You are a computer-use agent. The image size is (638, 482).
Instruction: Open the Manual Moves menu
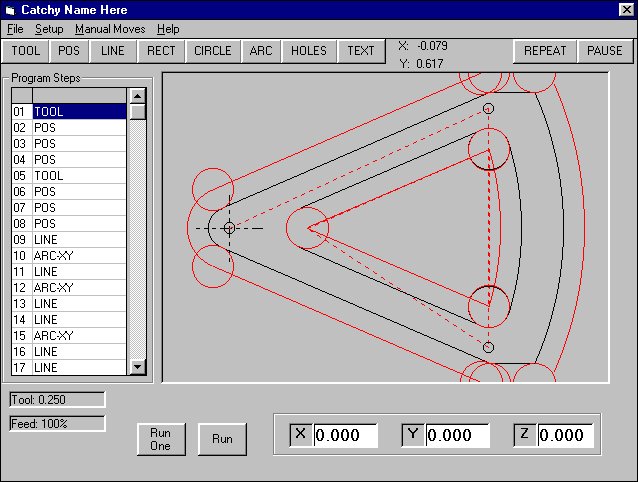click(110, 29)
